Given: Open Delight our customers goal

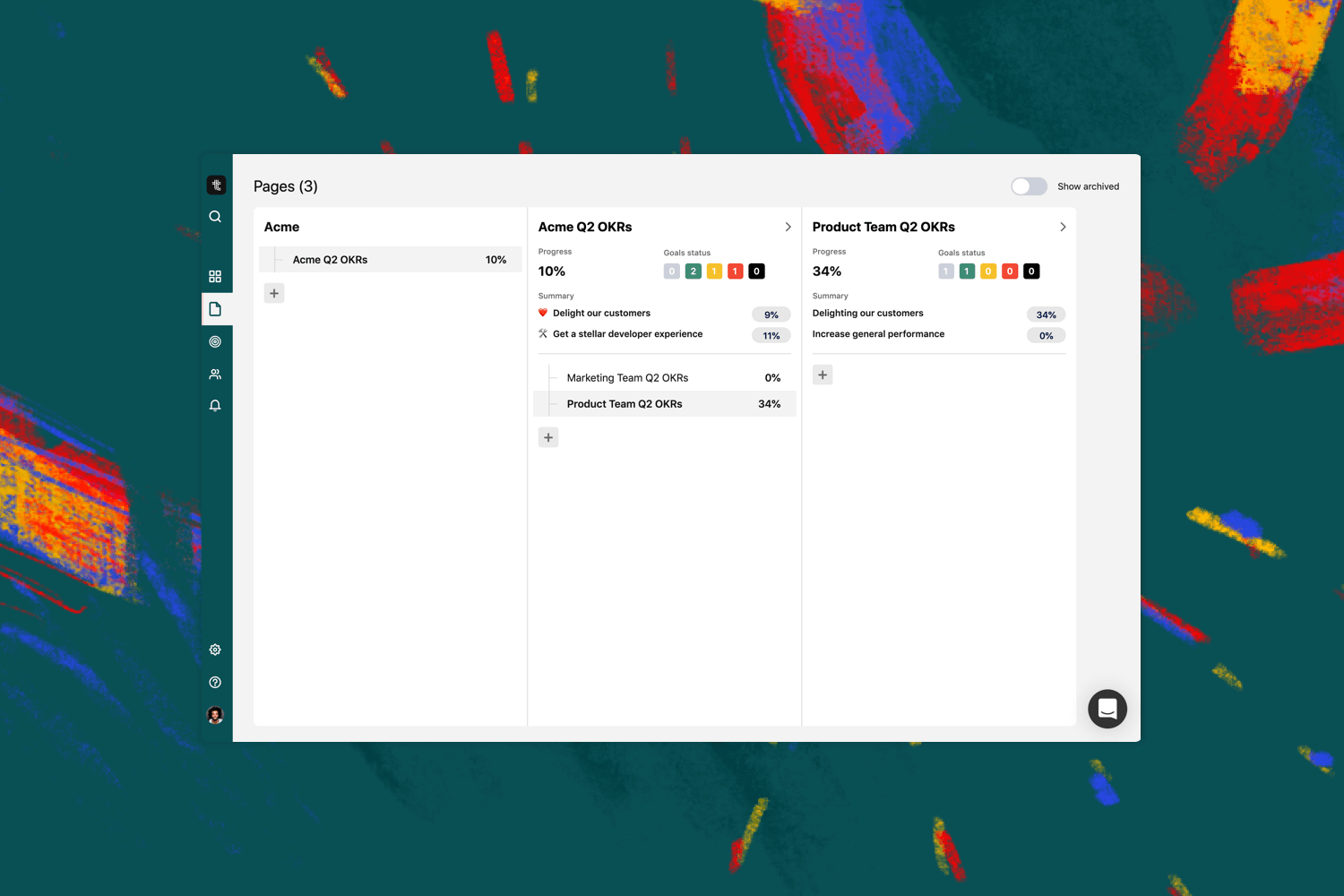Looking at the screenshot, I should [601, 313].
